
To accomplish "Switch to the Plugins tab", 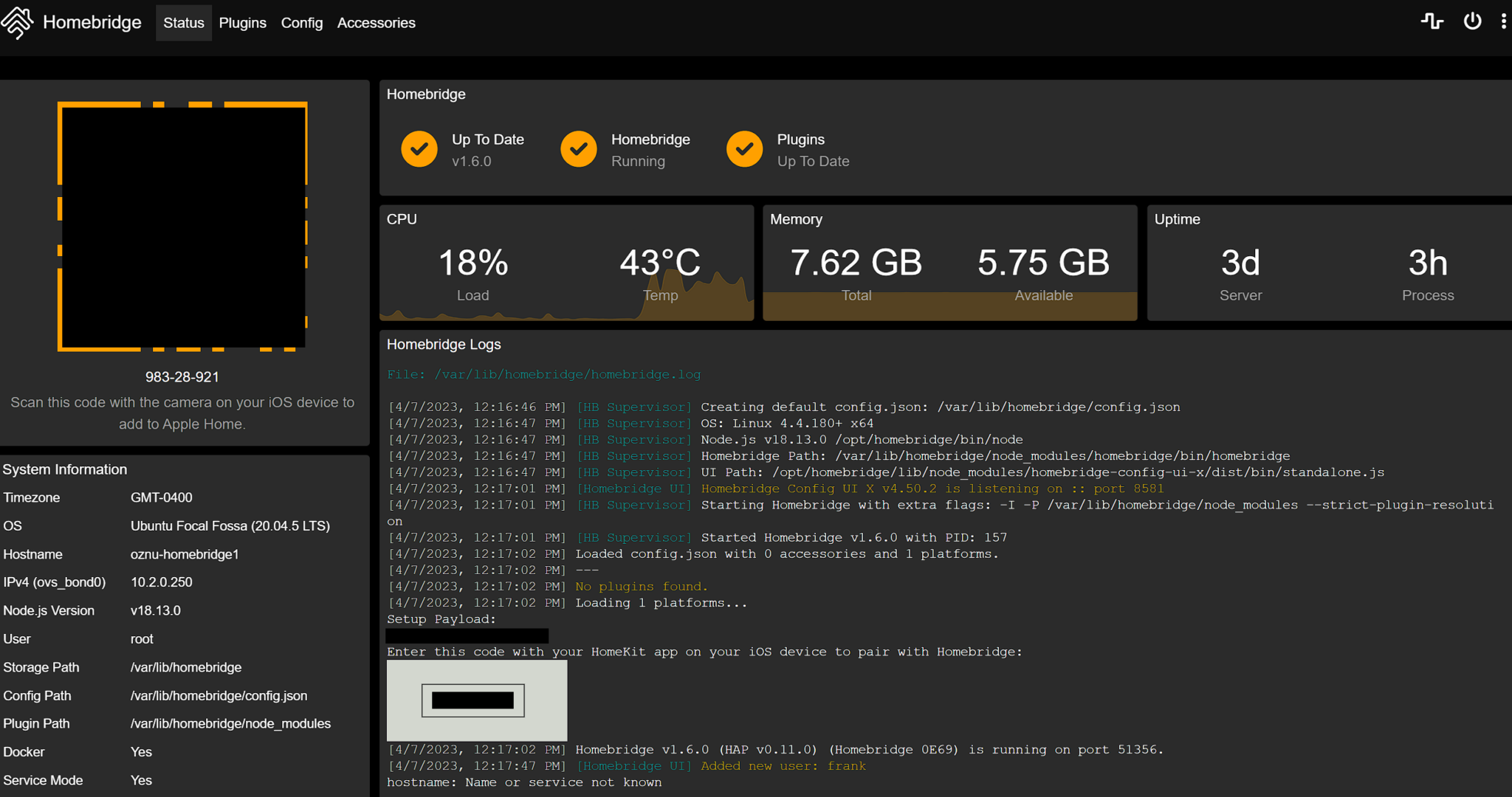I will 242,23.
